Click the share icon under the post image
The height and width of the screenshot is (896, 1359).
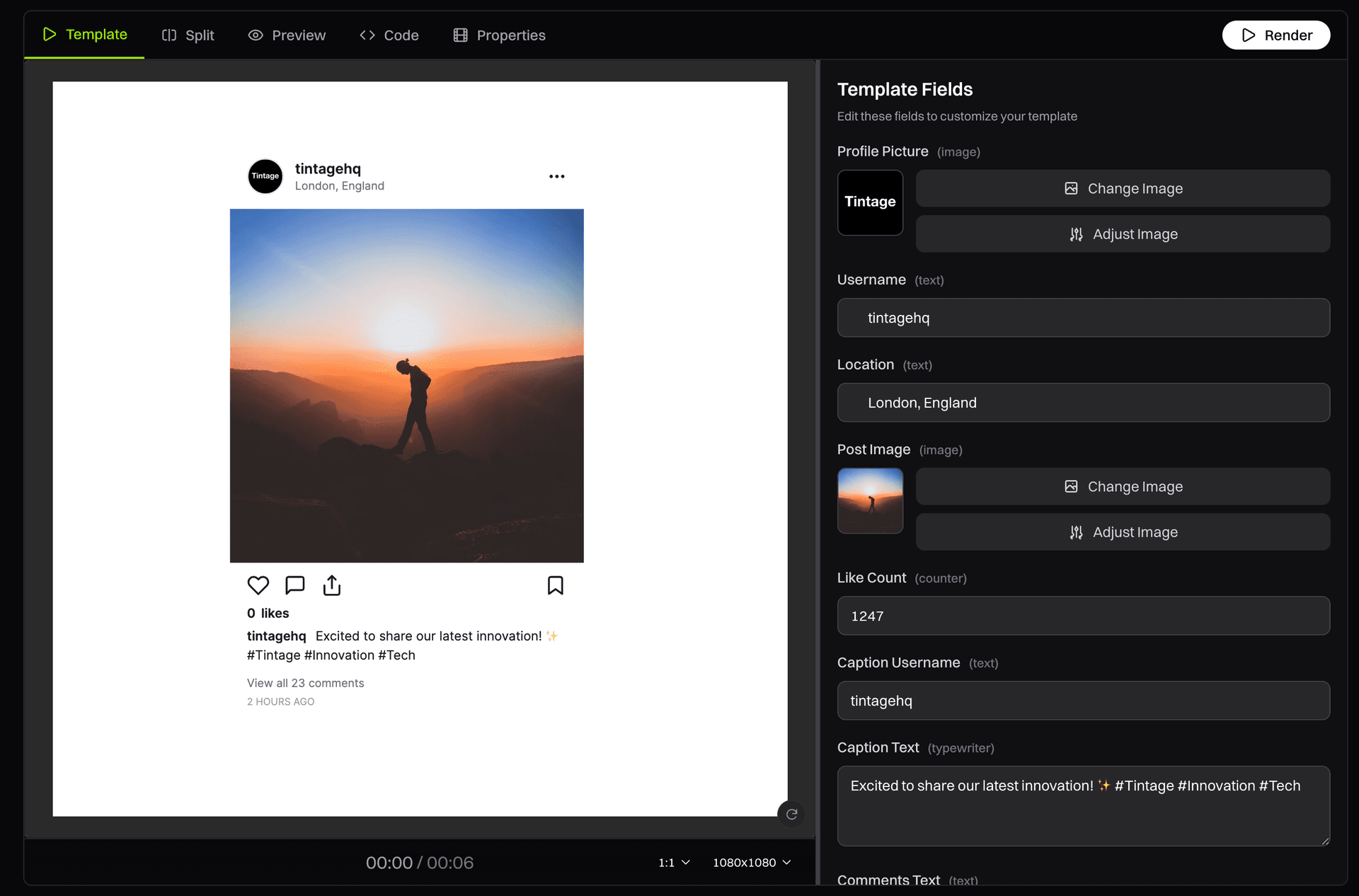[x=331, y=585]
